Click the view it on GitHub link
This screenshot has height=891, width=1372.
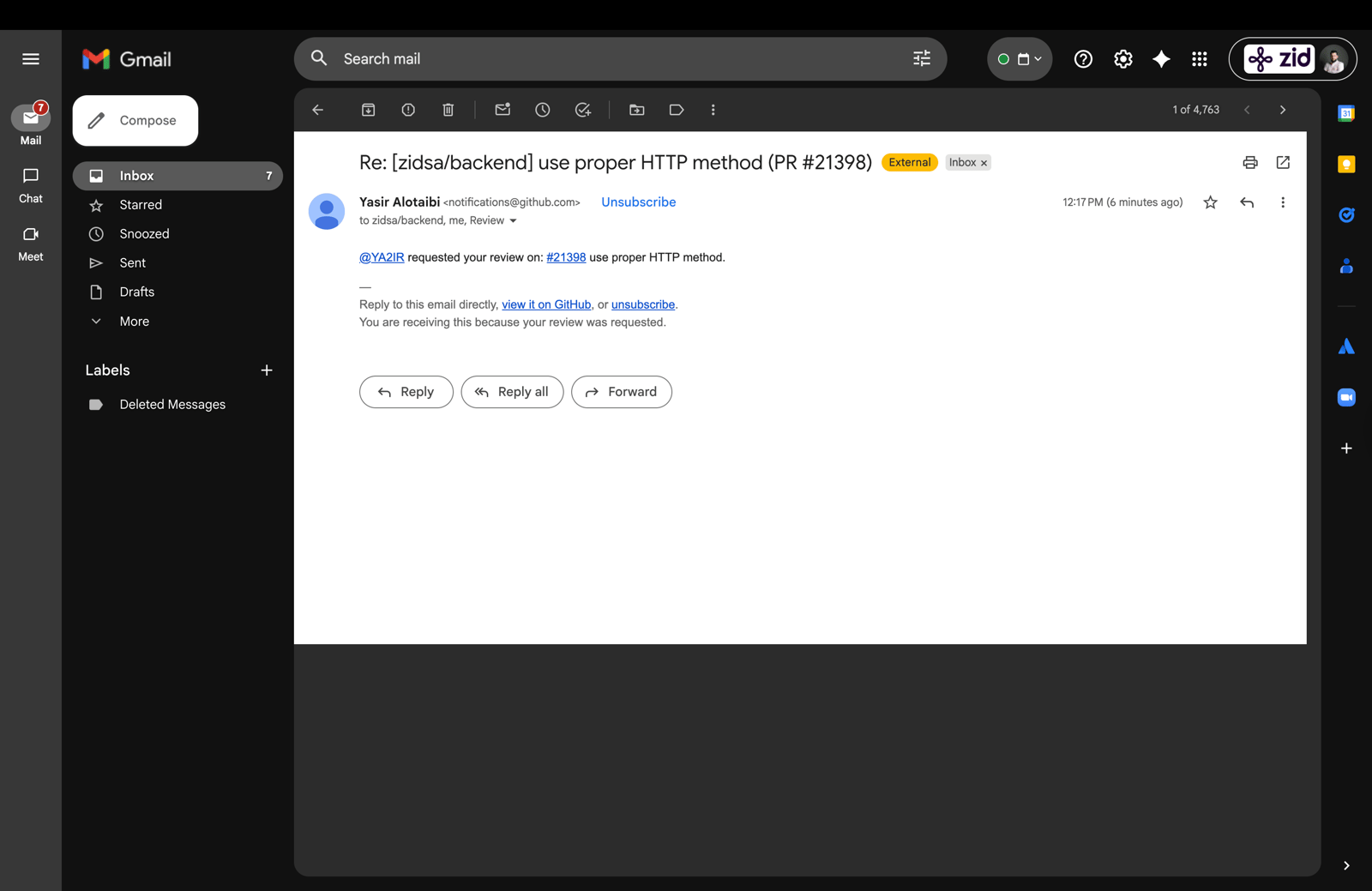(546, 304)
